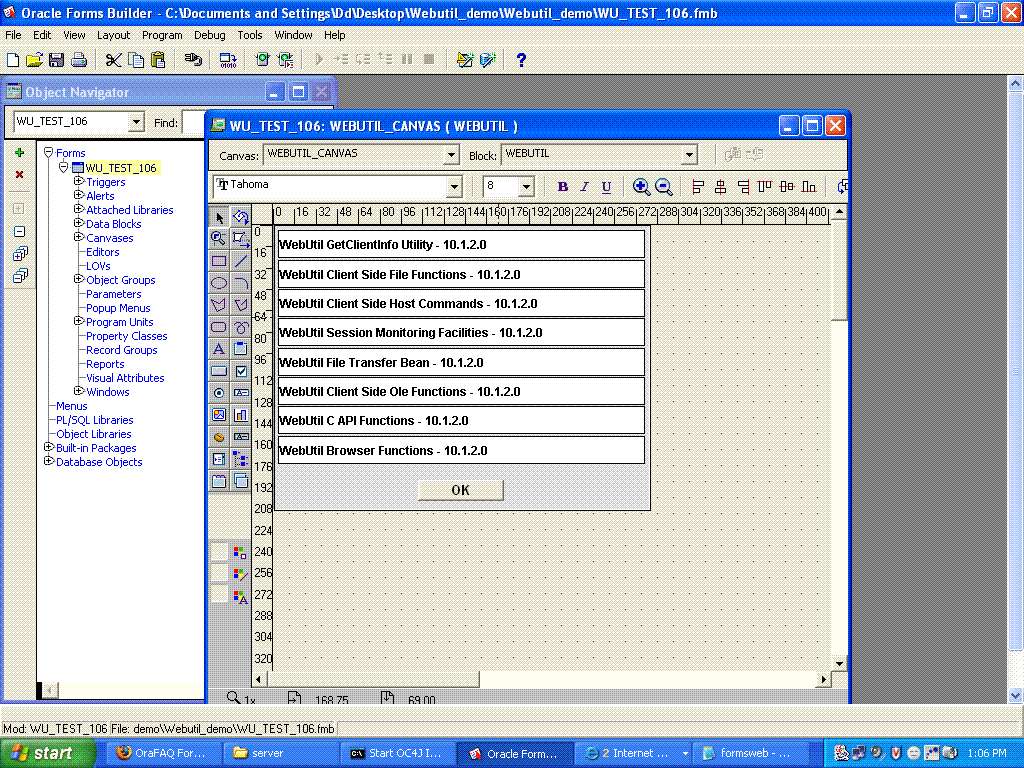Image resolution: width=1024 pixels, height=768 pixels.
Task: Select the WebUtil File Transfer Bean item
Action: (461, 362)
